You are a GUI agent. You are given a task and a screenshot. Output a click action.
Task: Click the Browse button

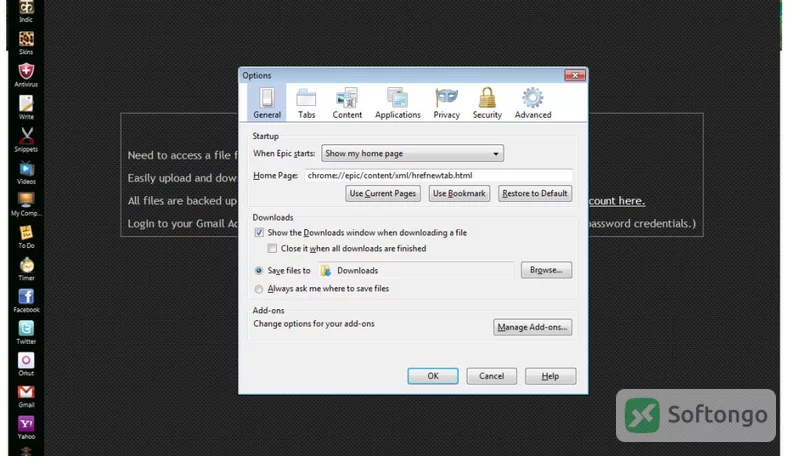click(x=546, y=270)
